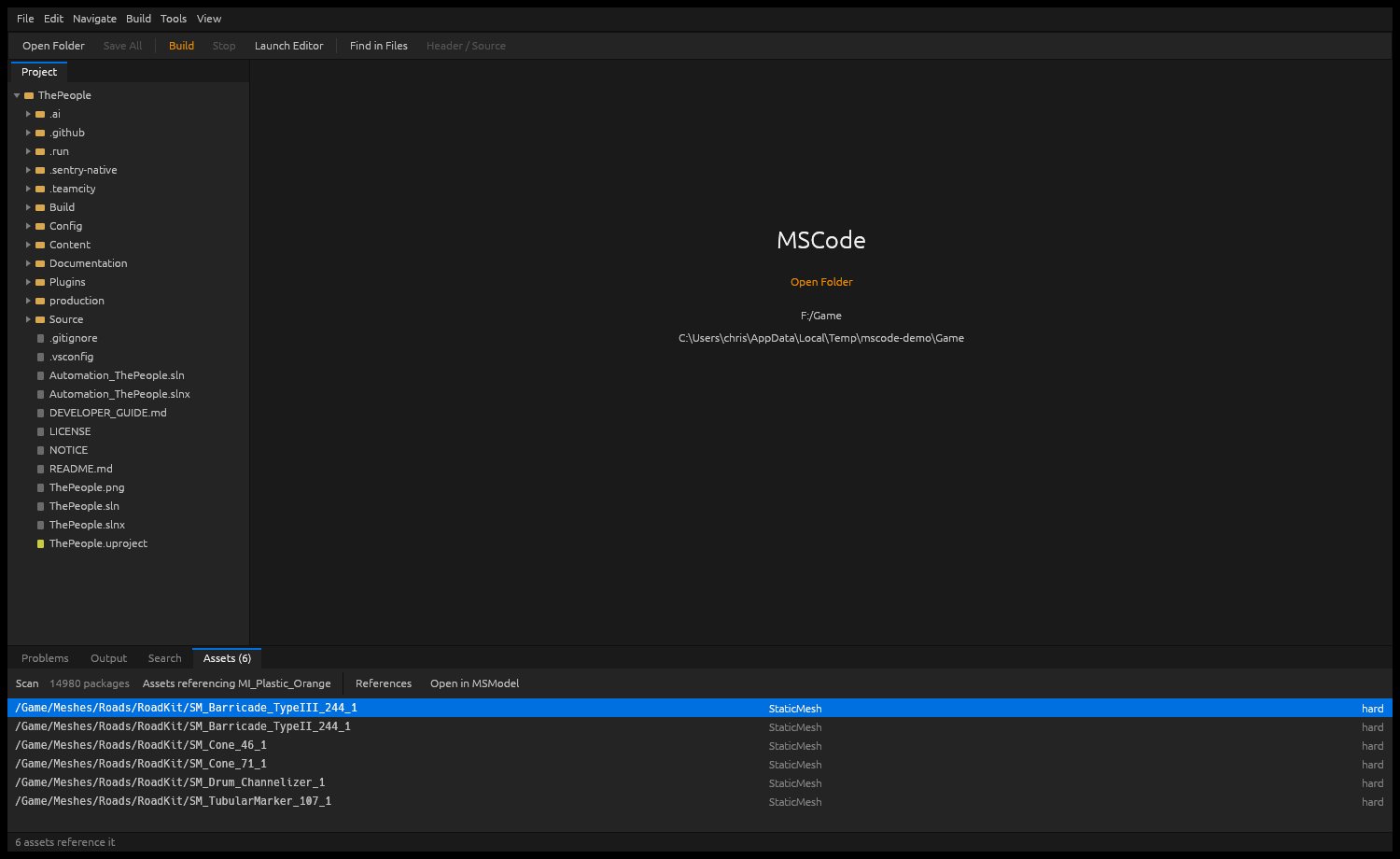Click Open Folder in the toolbar
Screen dimensions: 1400x859
[53, 46]
